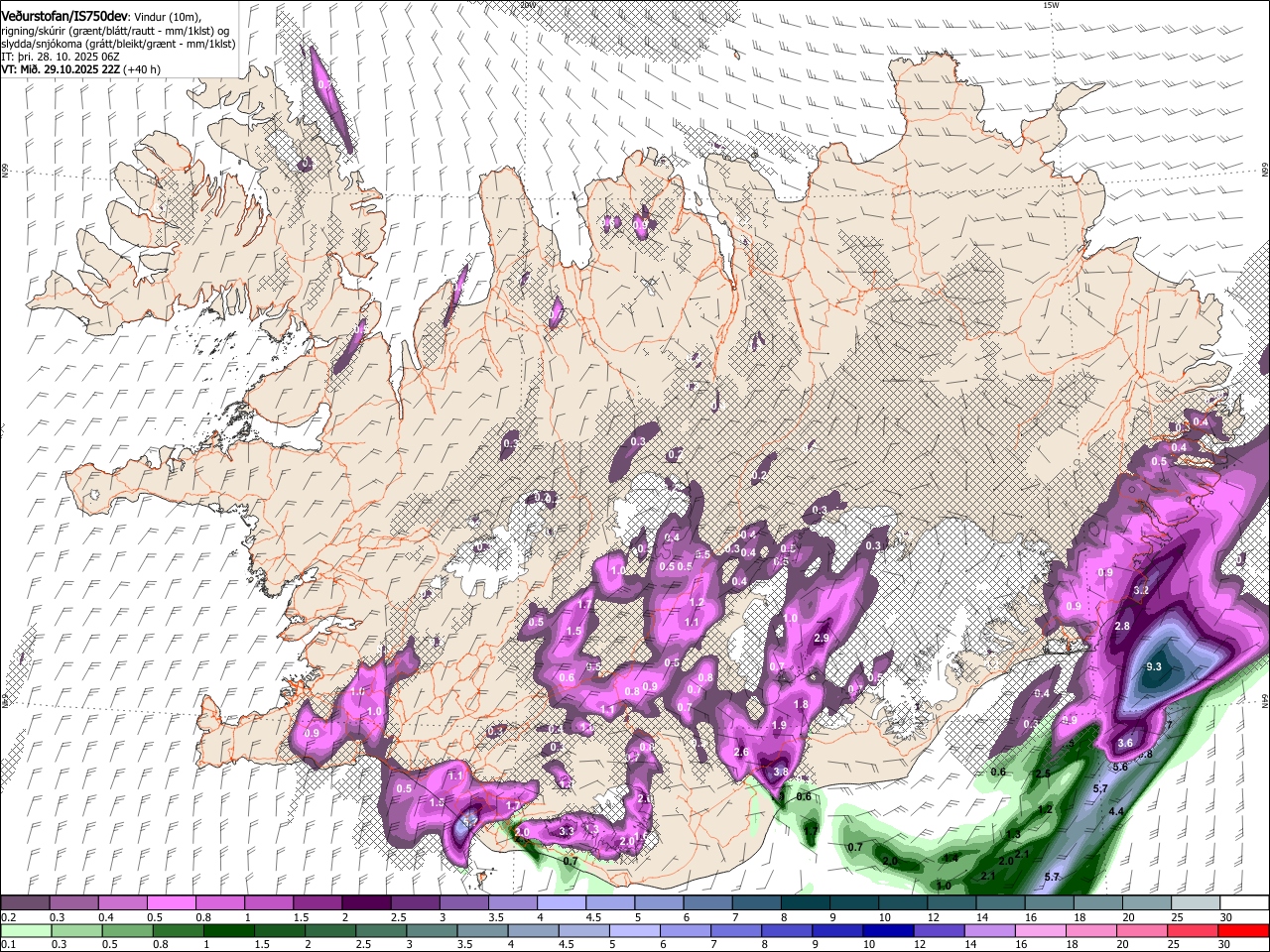
Task: Select the red rain legend swatch after 30
Action: coord(1242,930)
